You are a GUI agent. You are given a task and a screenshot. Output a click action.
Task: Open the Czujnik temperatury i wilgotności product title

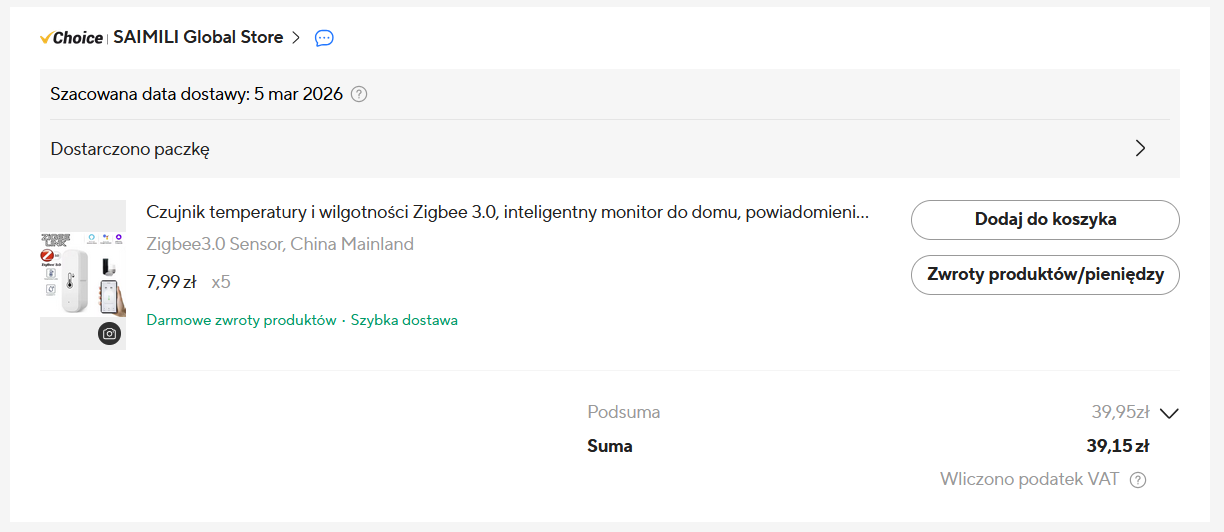(x=507, y=212)
